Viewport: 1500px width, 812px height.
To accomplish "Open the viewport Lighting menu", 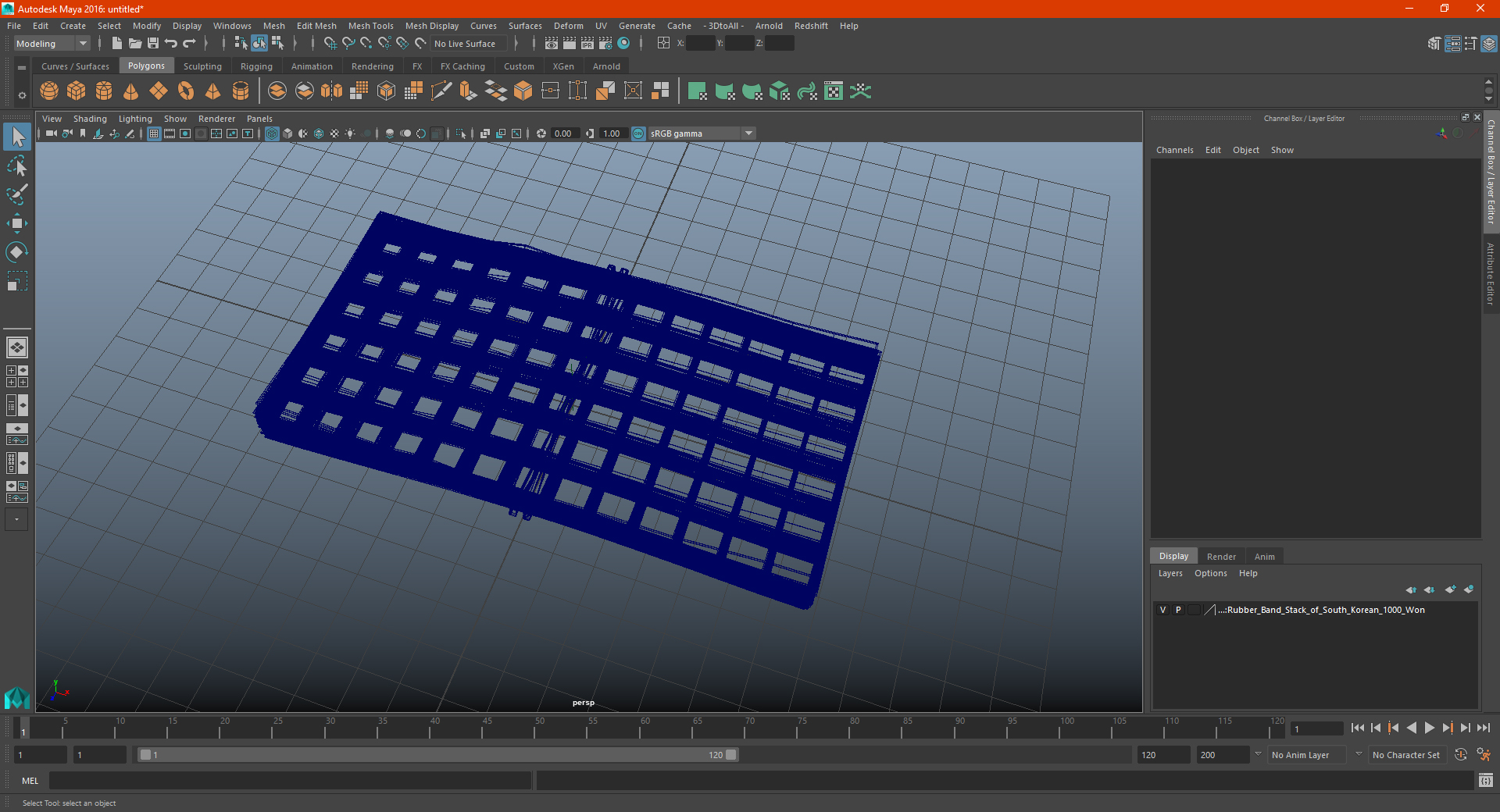I will (135, 119).
